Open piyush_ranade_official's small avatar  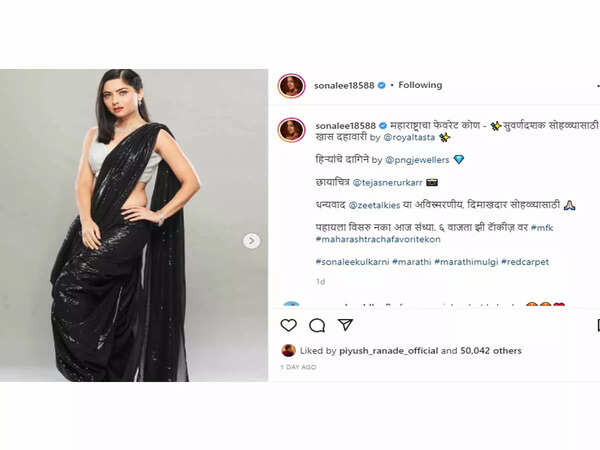pyautogui.click(x=289, y=350)
